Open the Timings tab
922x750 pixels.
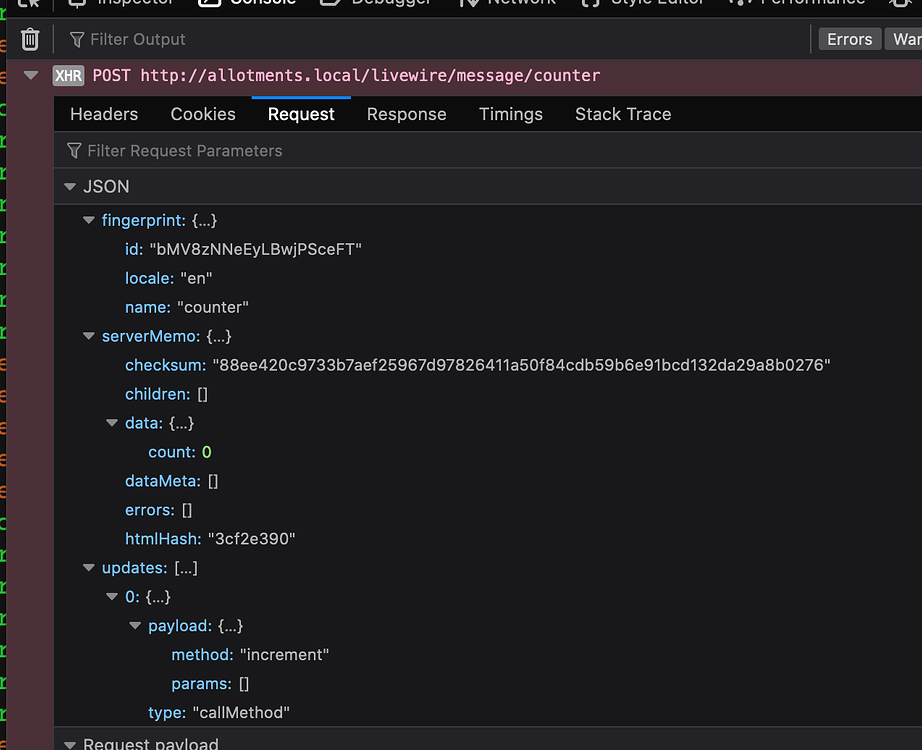[510, 114]
